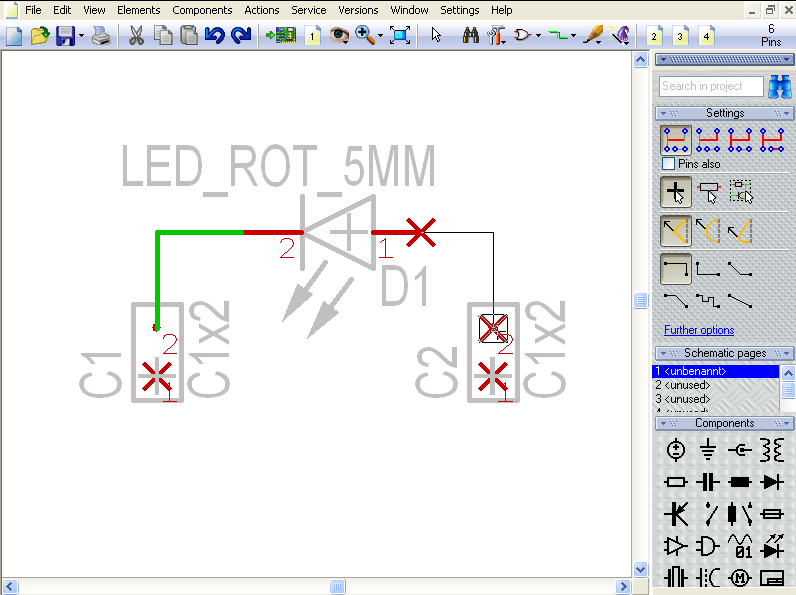Open the Components menu

pyautogui.click(x=202, y=10)
